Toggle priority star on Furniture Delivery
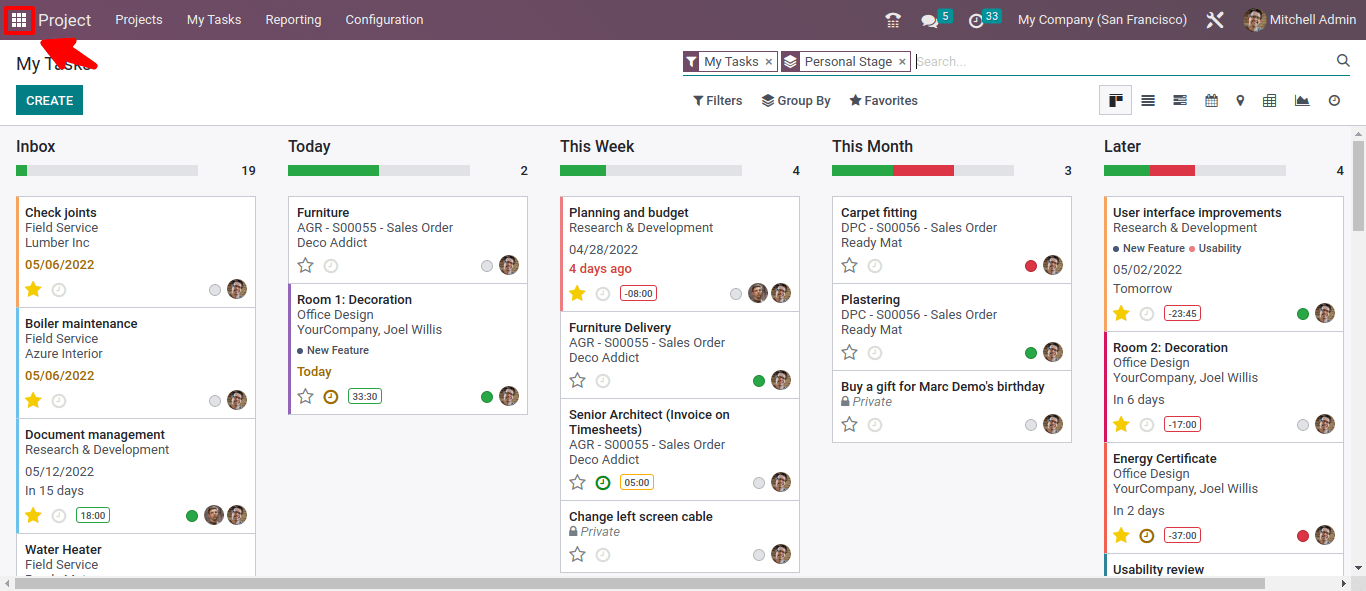 pos(577,380)
